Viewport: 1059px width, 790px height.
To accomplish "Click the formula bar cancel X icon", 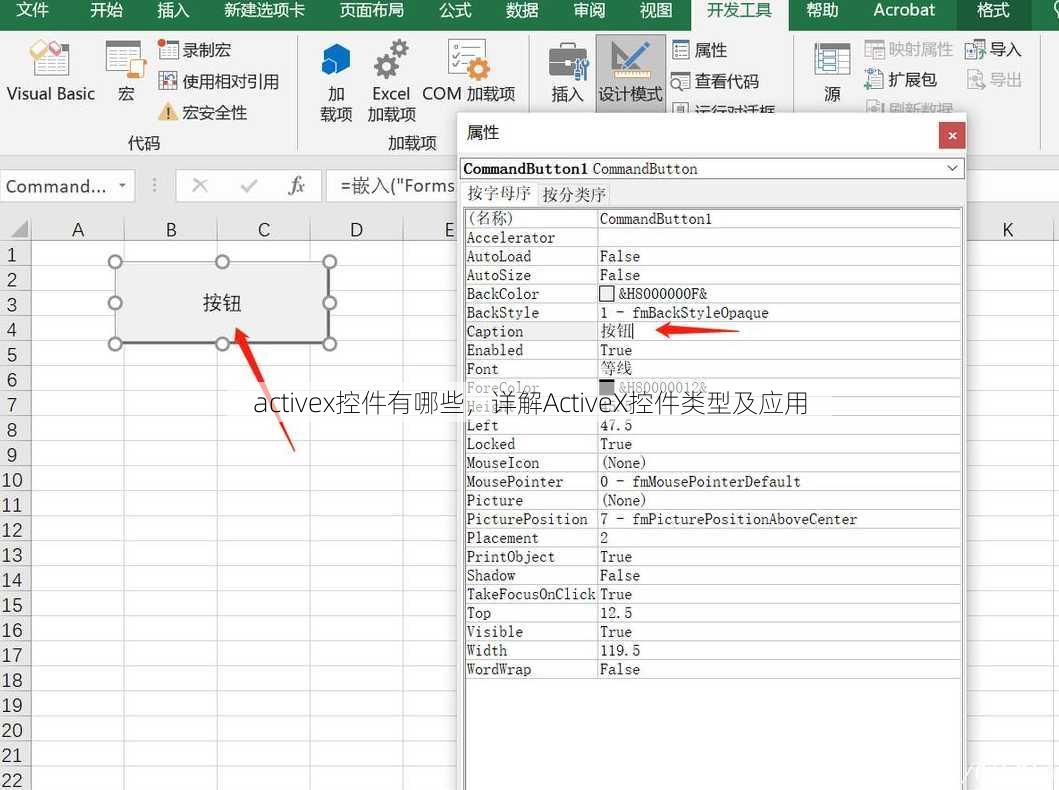I will 199,186.
